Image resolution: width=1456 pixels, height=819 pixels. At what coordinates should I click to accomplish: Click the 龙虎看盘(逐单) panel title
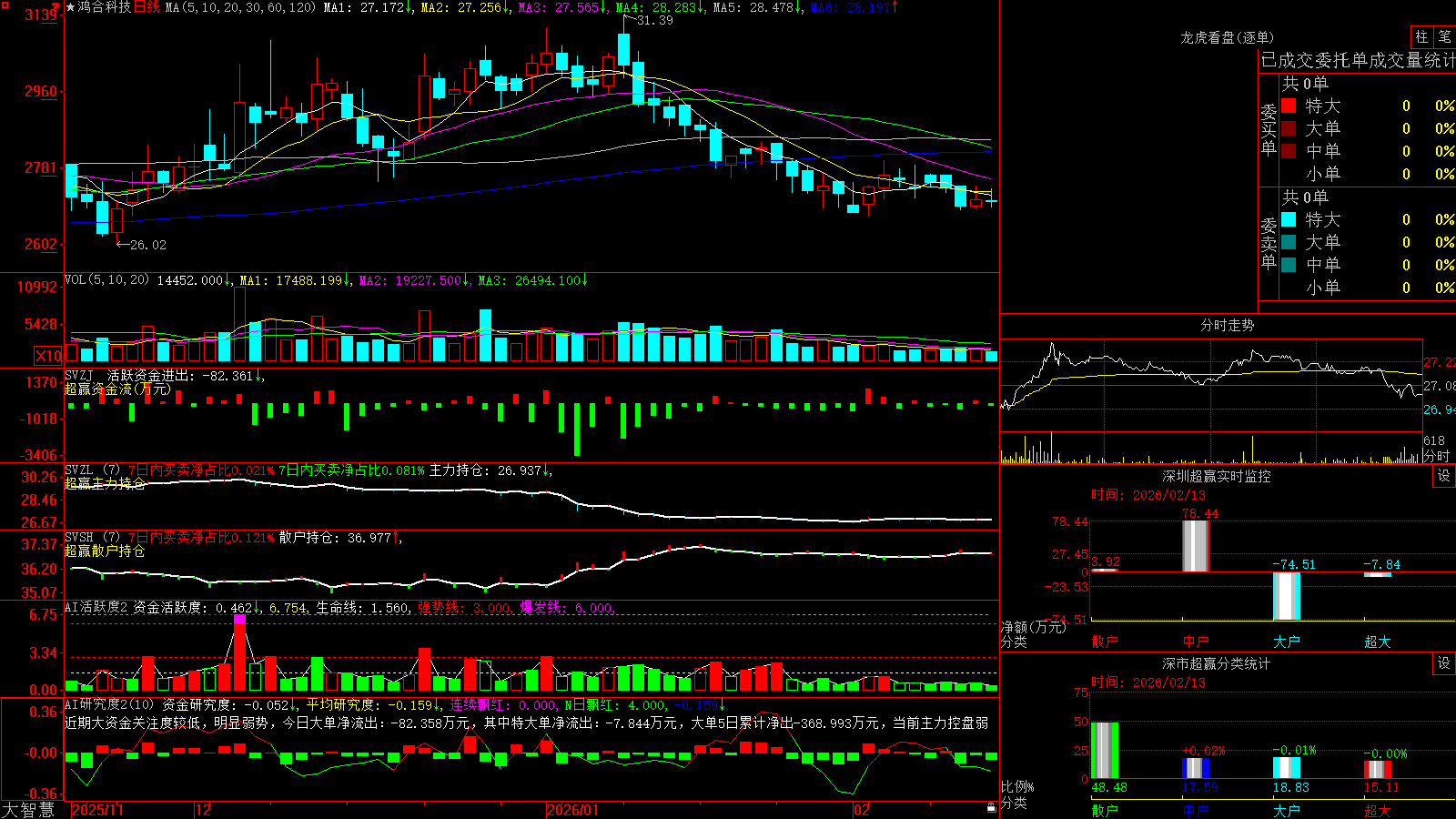[1228, 37]
